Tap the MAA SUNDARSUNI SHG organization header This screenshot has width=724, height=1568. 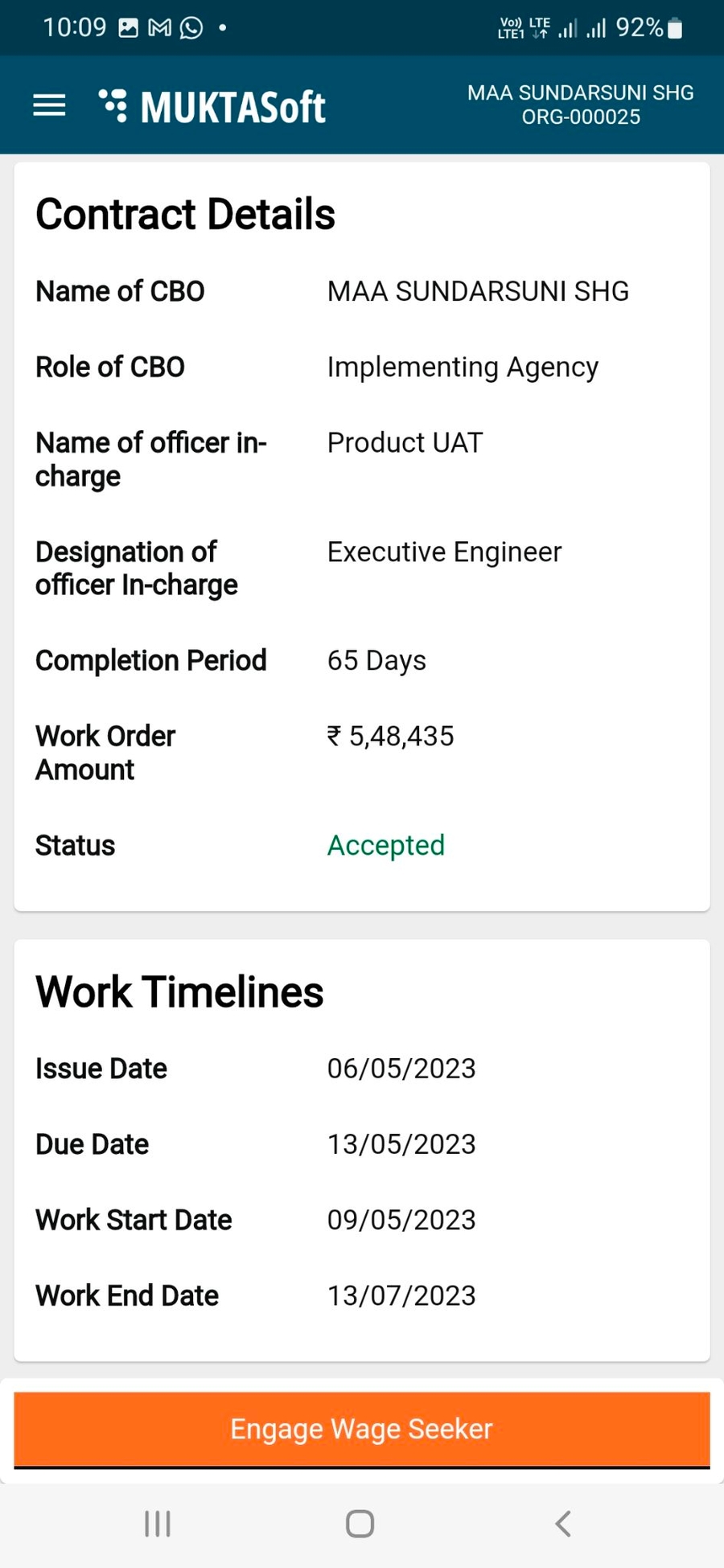(x=580, y=105)
